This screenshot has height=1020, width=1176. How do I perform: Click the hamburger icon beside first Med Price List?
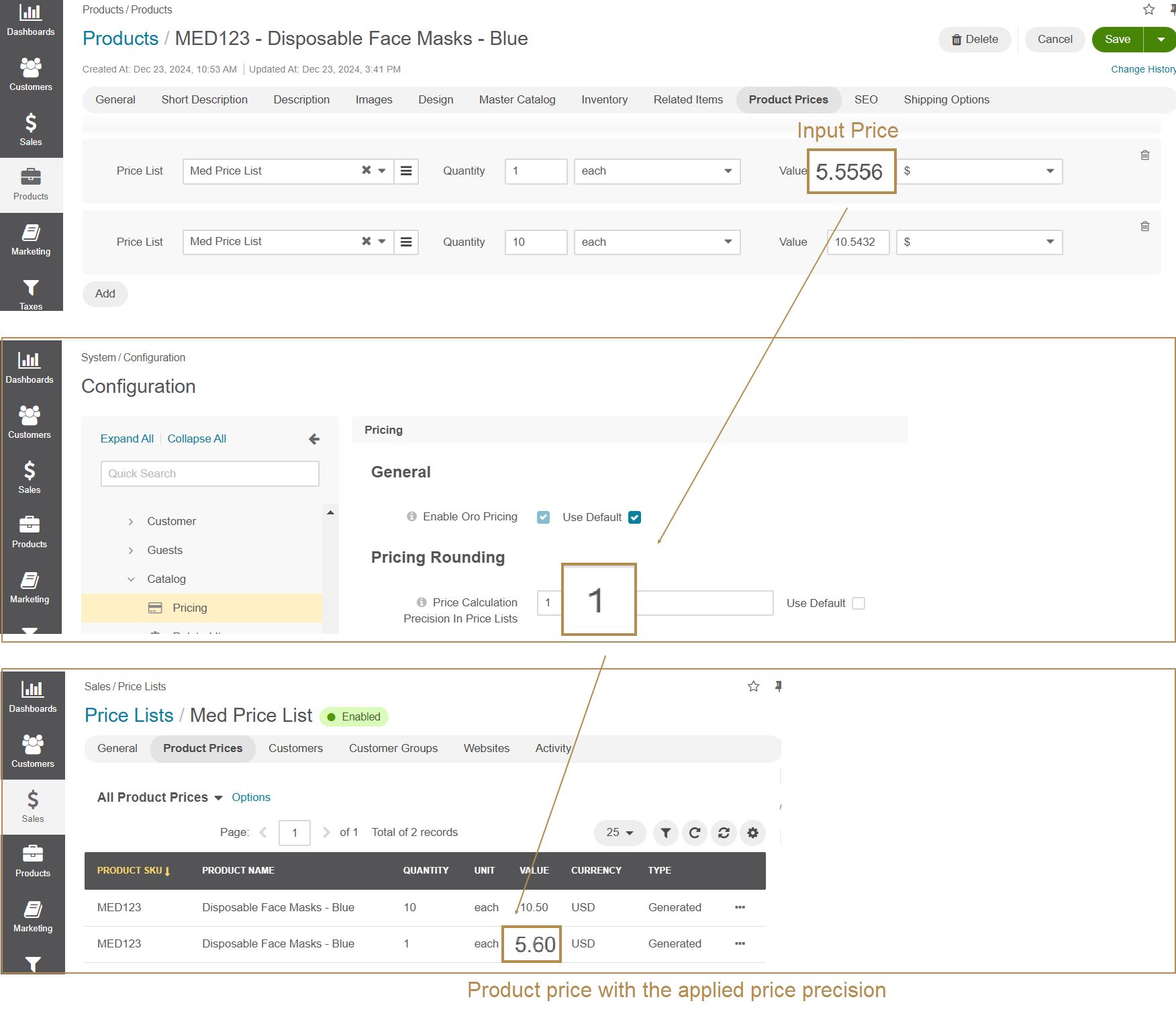point(406,171)
